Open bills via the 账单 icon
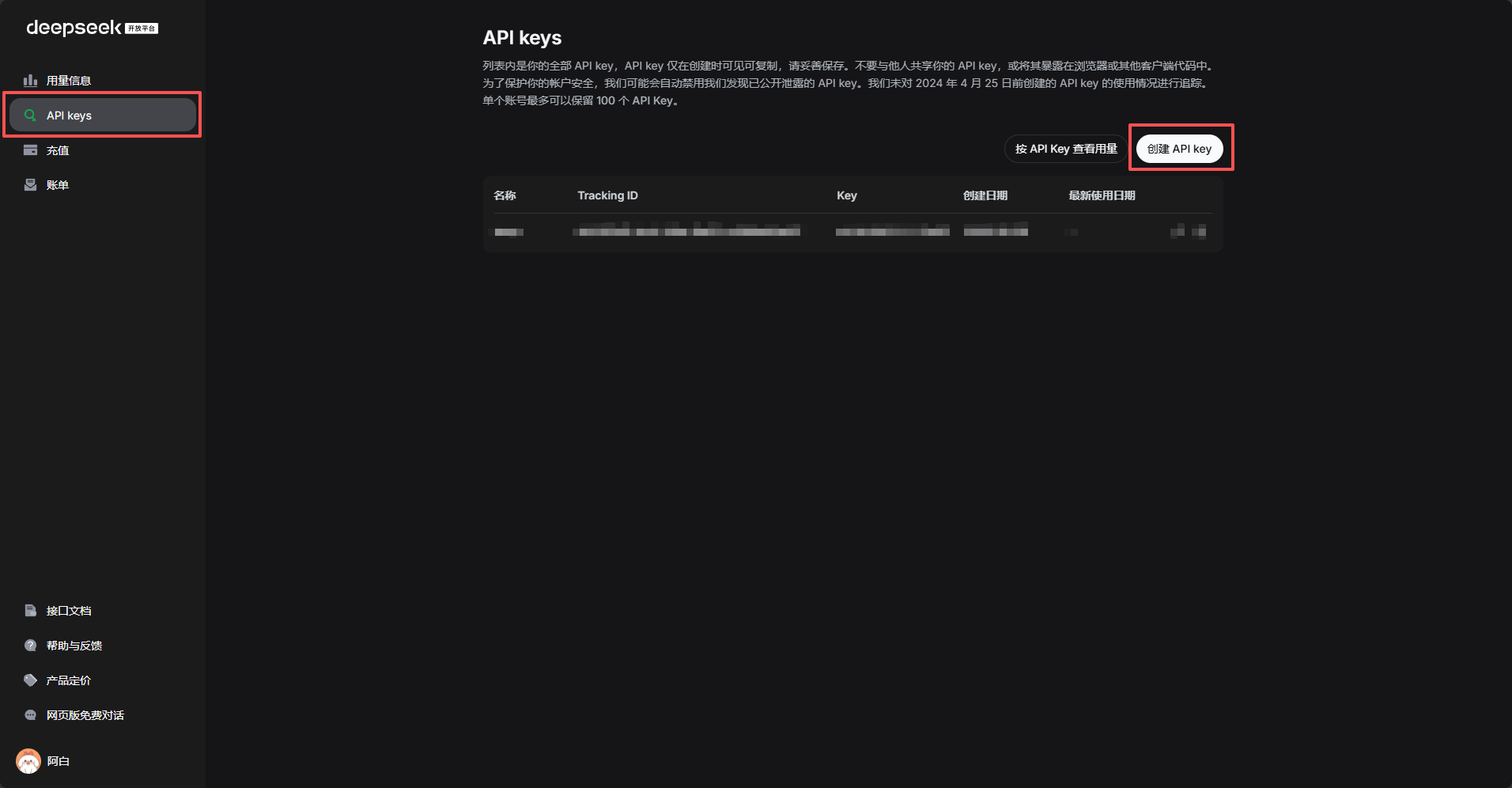 click(30, 185)
